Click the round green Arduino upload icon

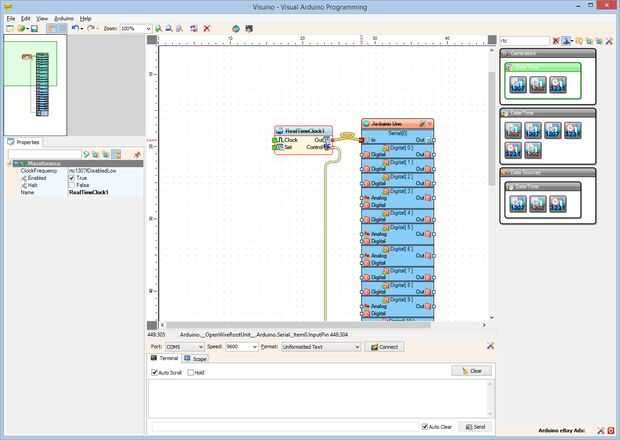point(236,28)
